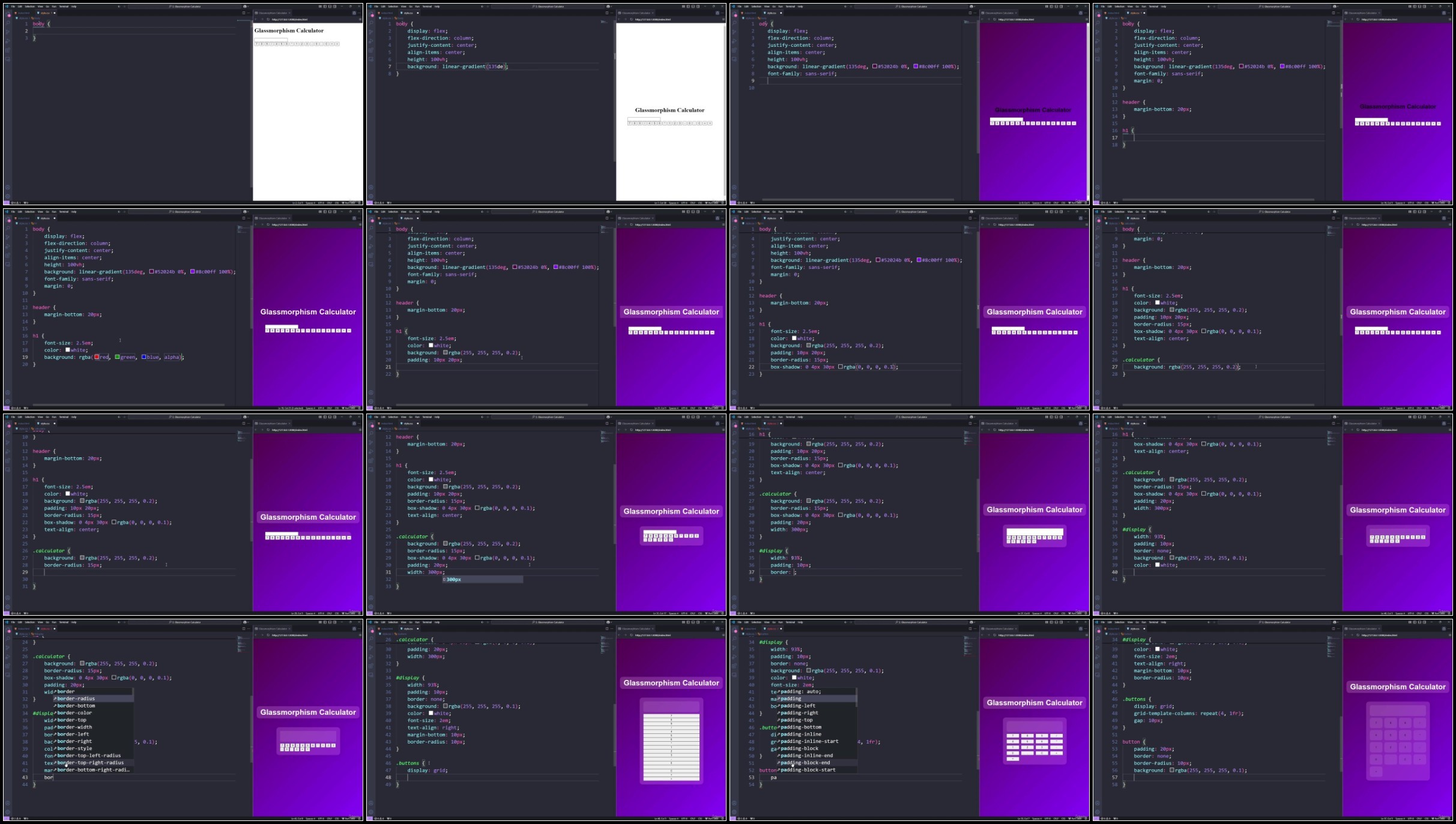Click lock icon beside preview tab in striped-list frame
The height and width of the screenshot is (824, 1456).
click(x=717, y=628)
